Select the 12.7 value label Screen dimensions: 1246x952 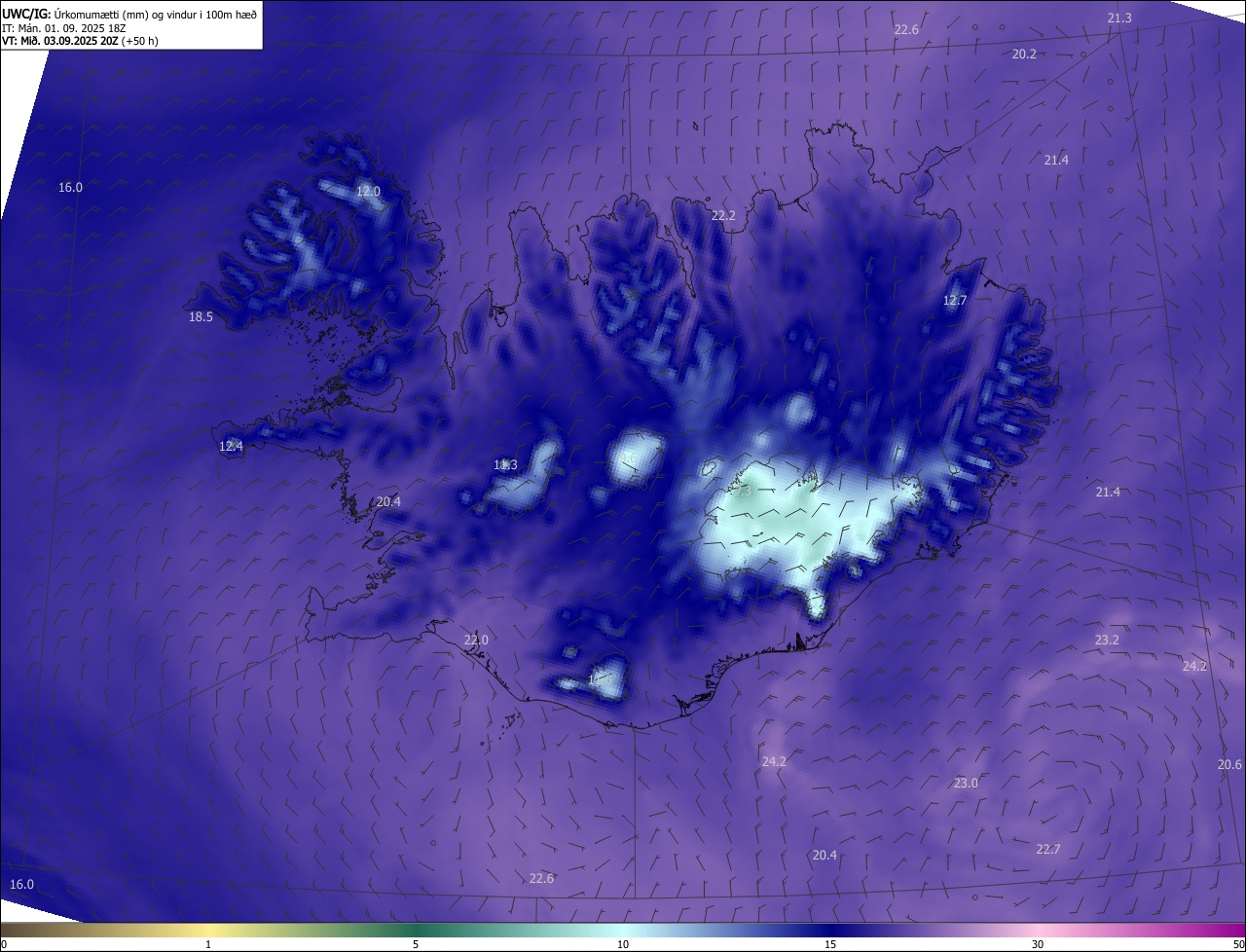[955, 300]
